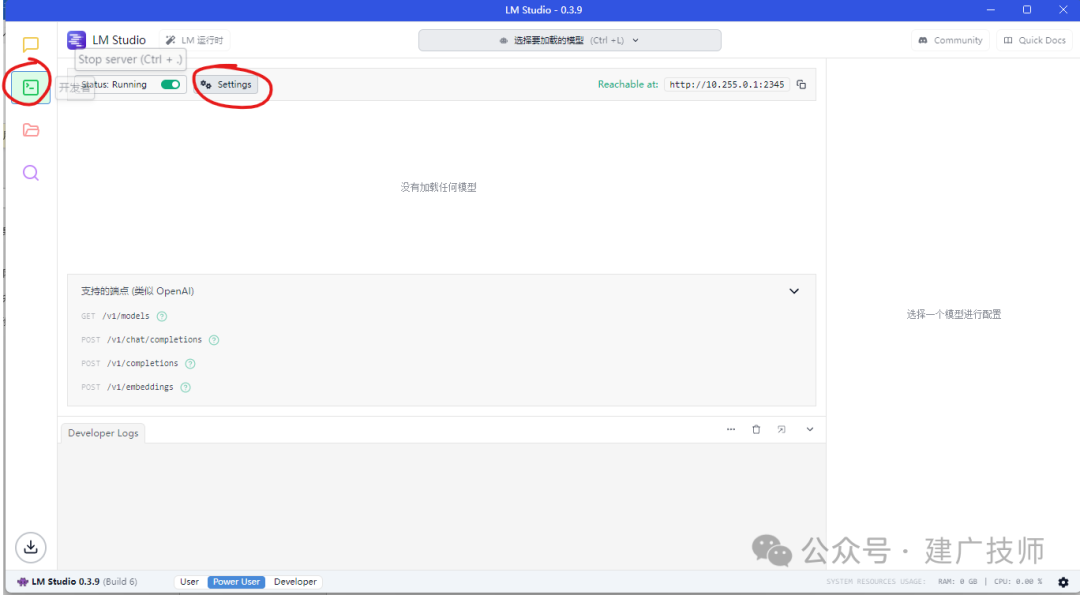Click the RAM usage readout
This screenshot has width=1080, height=595.
957,582
